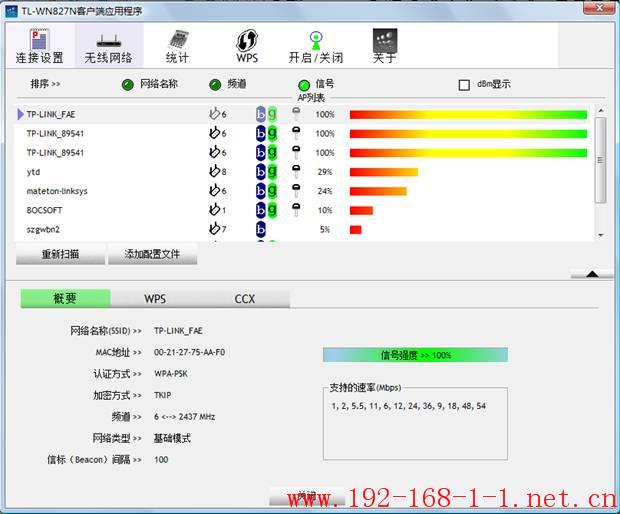Click the signal bar of BOCSOFT at 10%
The image size is (620, 514).
(x=361, y=210)
